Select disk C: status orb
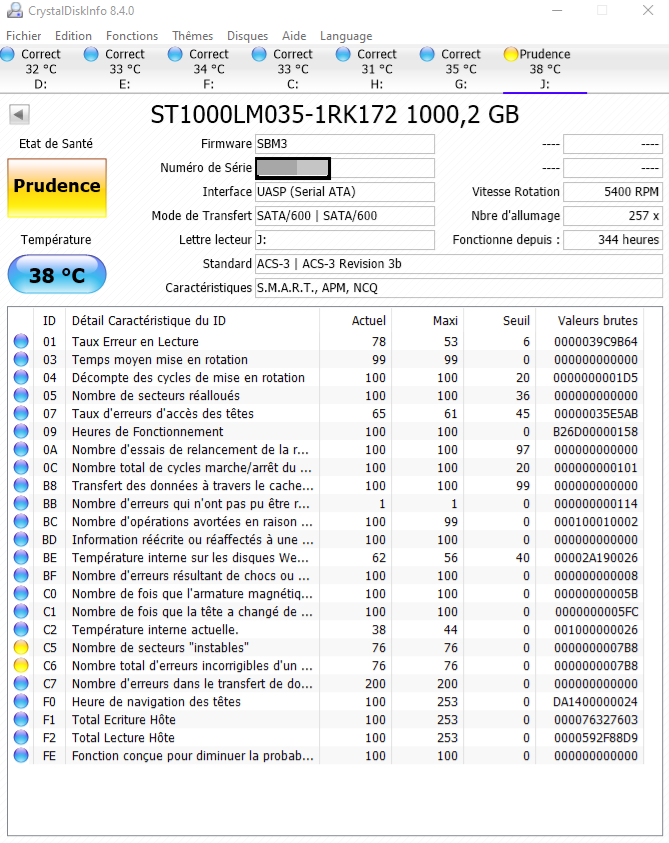Image resolution: width=669 pixels, height=843 pixels. point(259,54)
